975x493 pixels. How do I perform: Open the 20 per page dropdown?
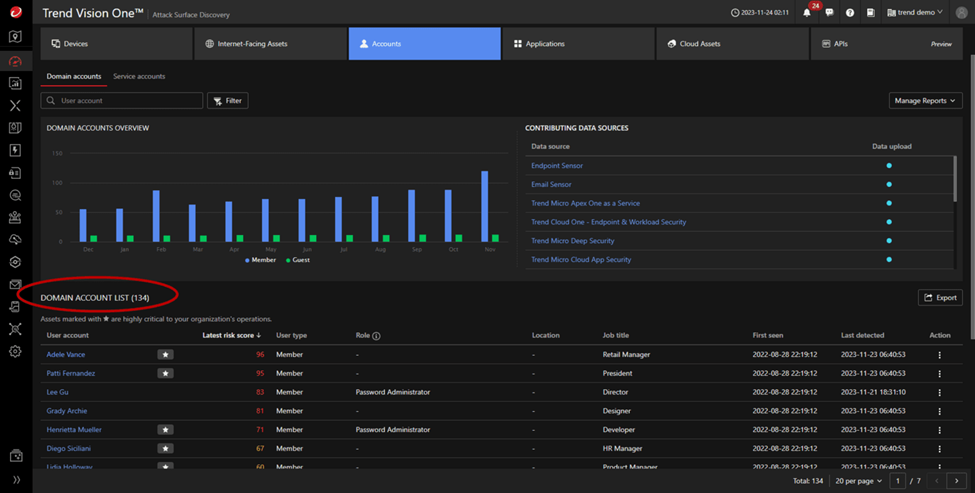click(x=859, y=481)
